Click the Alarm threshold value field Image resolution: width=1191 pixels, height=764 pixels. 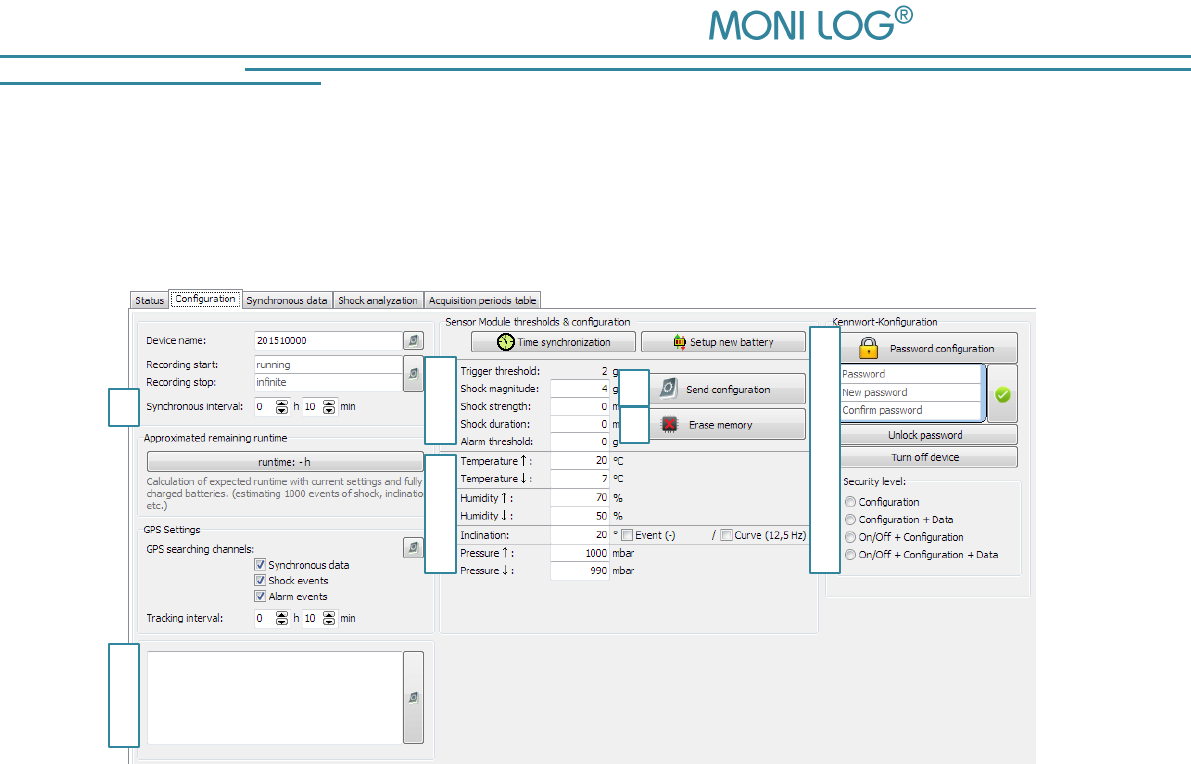pyautogui.click(x=580, y=441)
